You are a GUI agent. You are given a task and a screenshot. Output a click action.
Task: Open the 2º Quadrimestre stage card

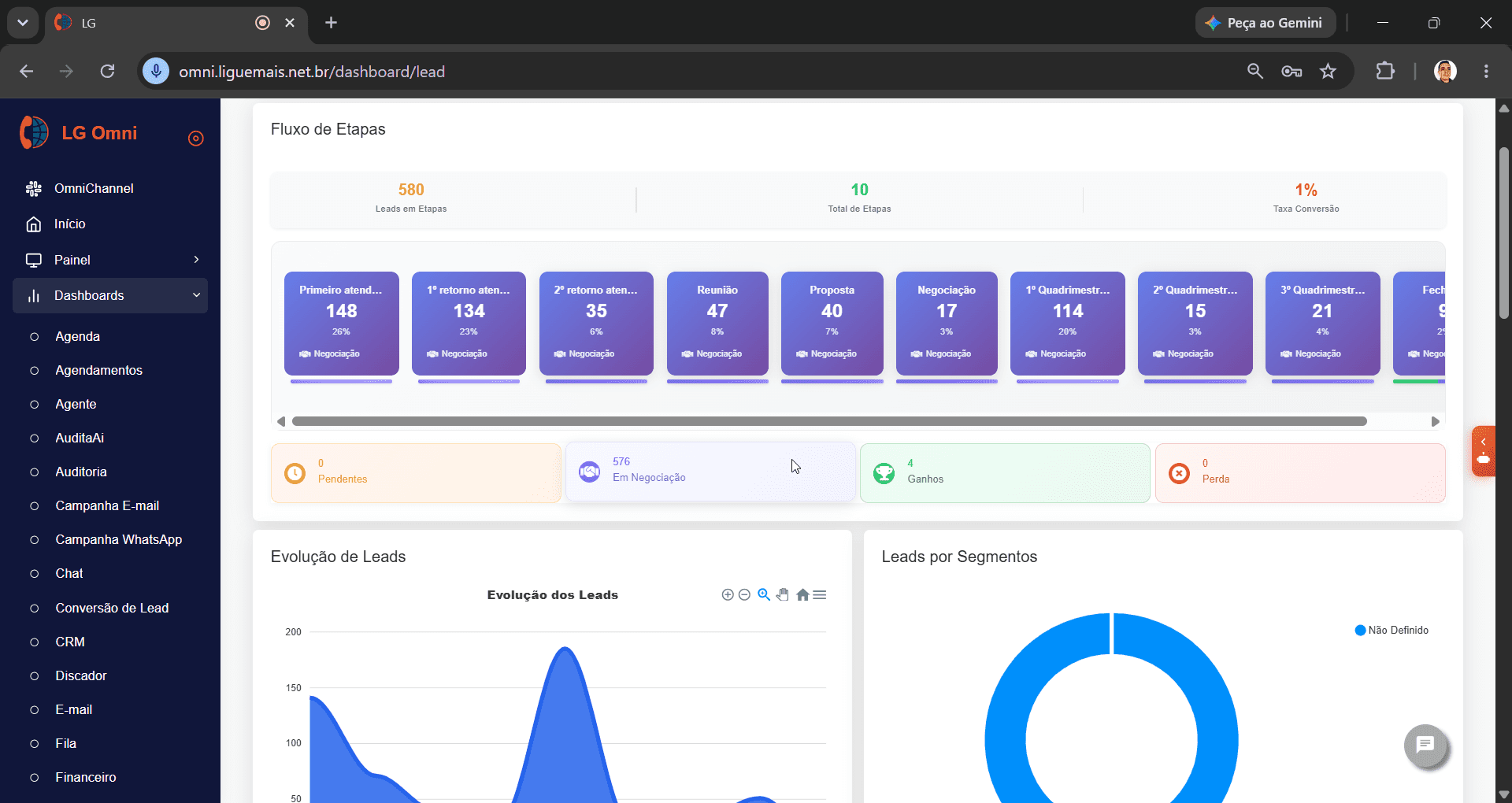1195,324
